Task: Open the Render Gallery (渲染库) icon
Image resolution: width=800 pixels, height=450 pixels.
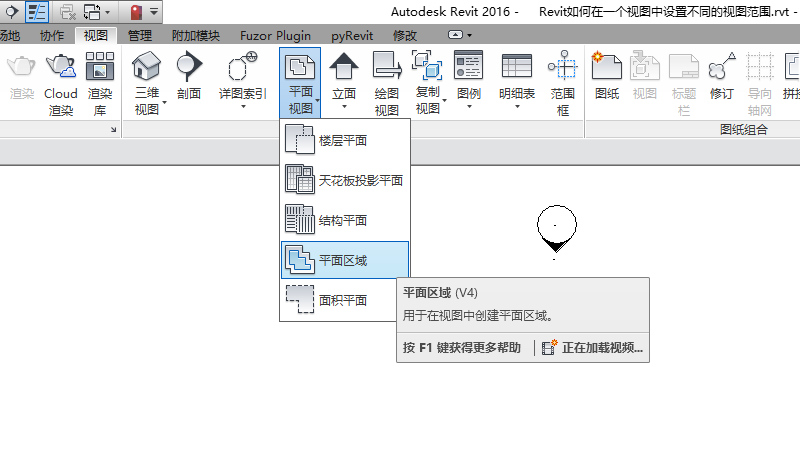Action: (x=99, y=66)
